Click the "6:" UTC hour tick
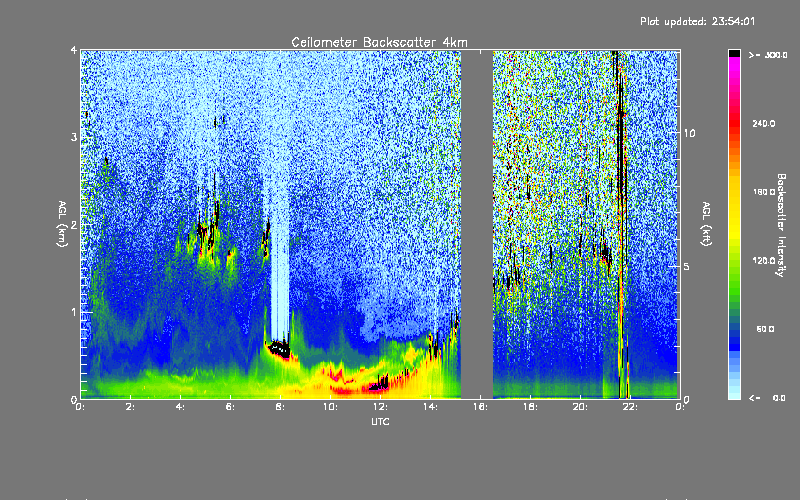 (230, 407)
